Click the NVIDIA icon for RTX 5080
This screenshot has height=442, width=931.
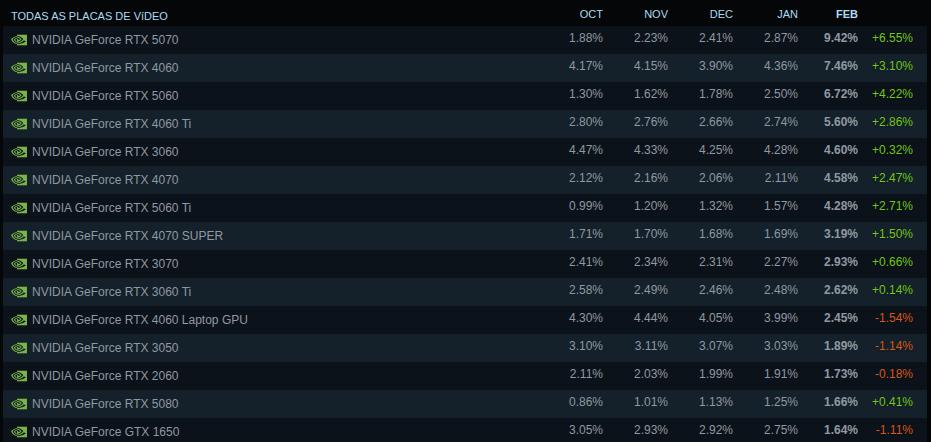[18, 403]
